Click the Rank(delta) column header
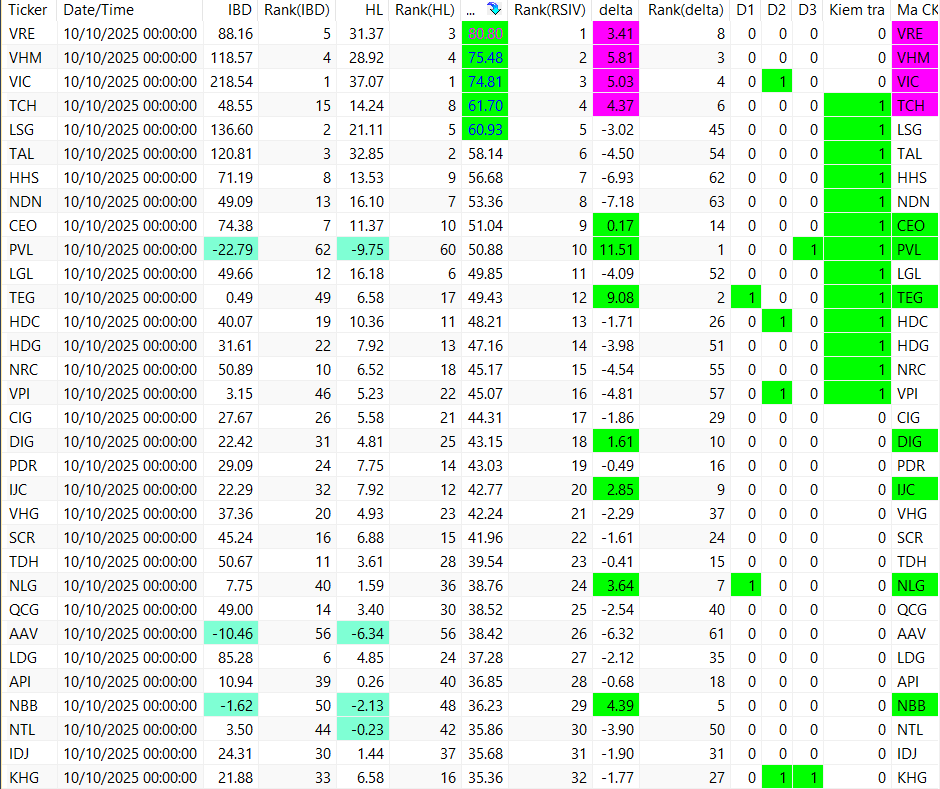 pyautogui.click(x=685, y=10)
